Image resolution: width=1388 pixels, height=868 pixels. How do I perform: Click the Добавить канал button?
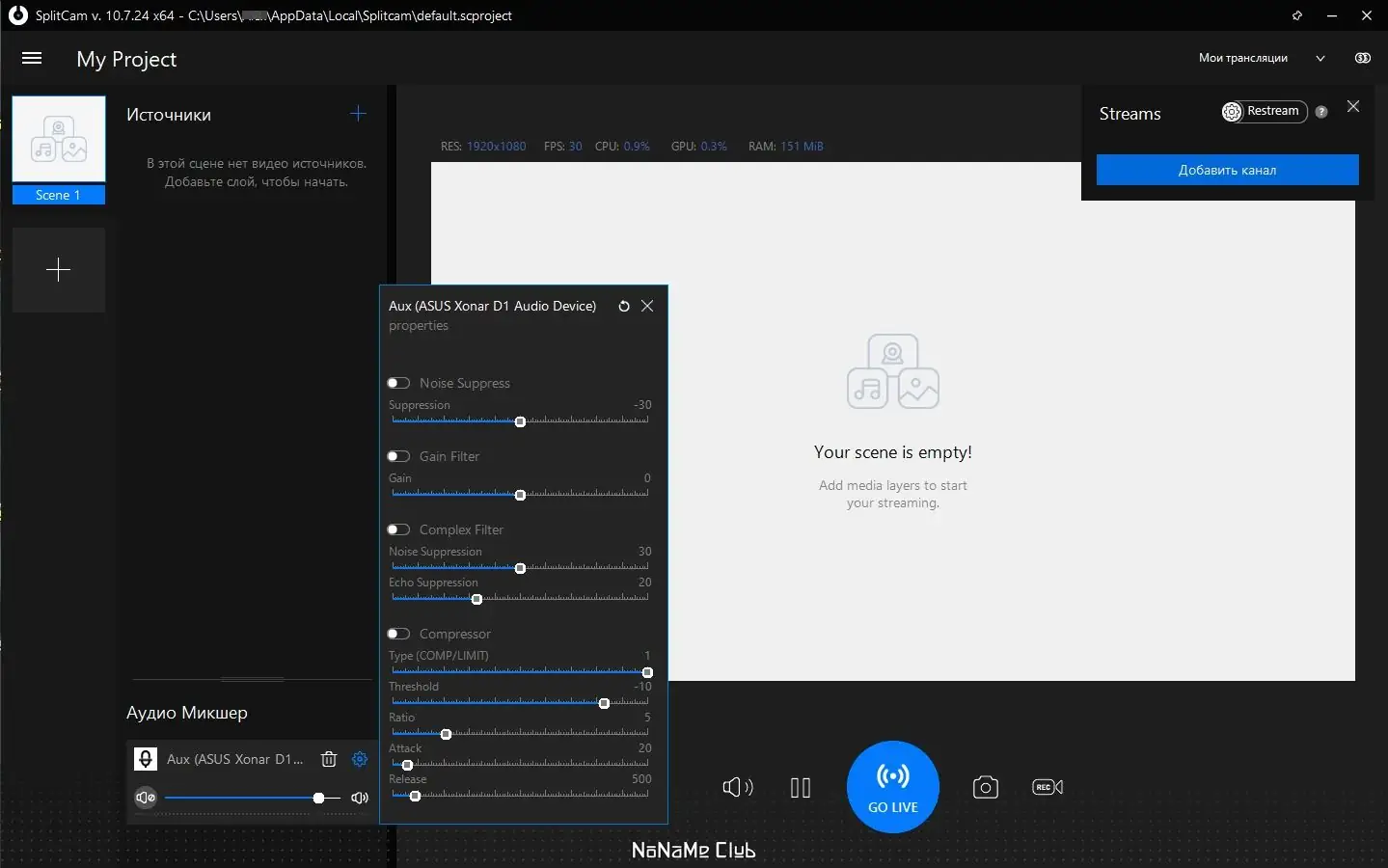1227,170
